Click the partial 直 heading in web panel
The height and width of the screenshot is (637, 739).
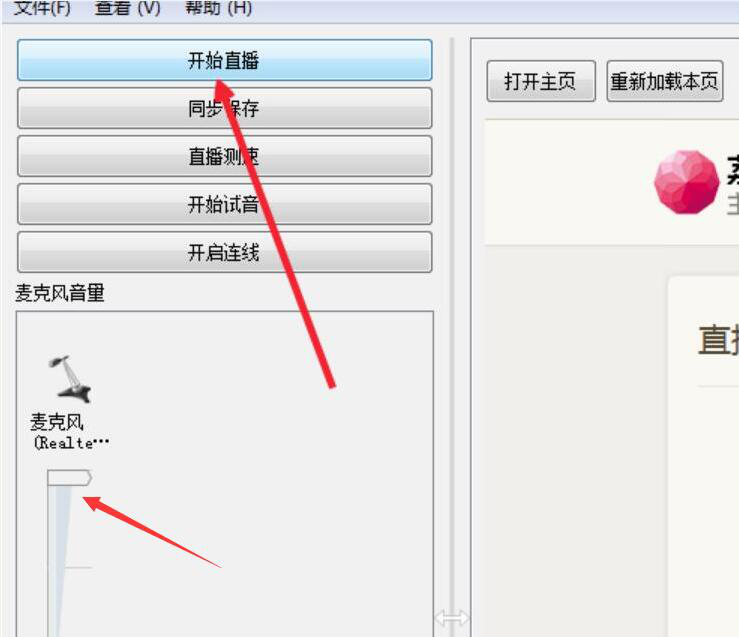click(x=718, y=340)
